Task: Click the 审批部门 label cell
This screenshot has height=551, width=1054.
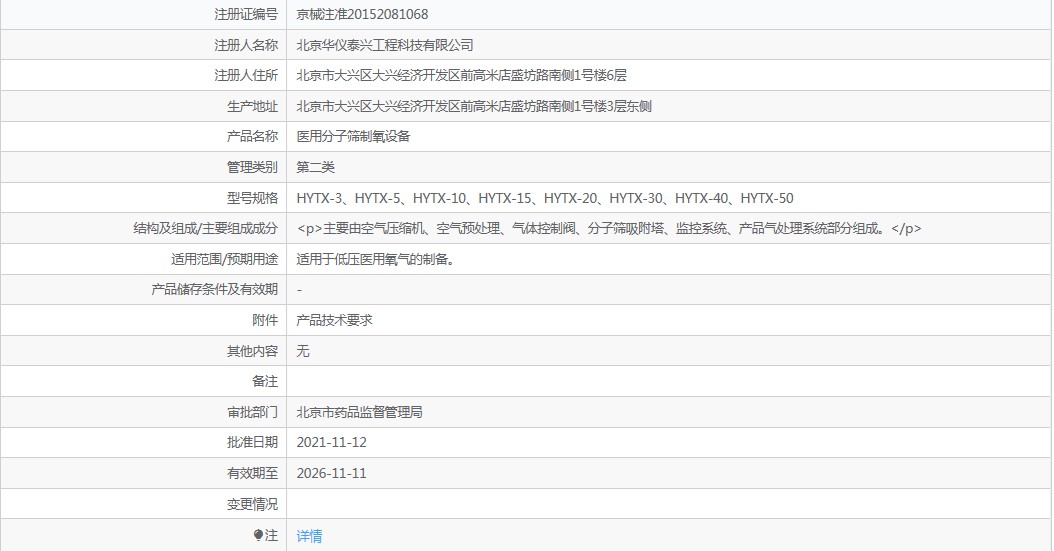Action: pos(144,412)
